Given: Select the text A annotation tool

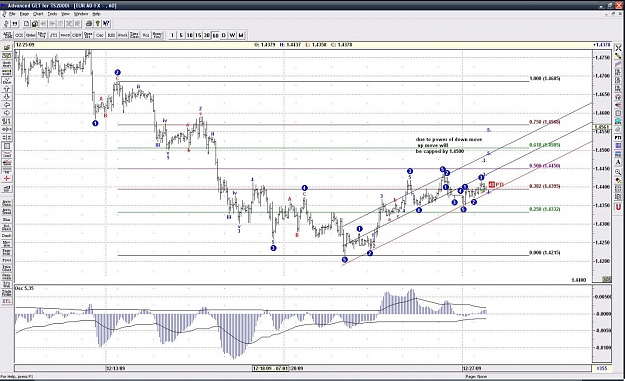Looking at the screenshot, I should 618,162.
